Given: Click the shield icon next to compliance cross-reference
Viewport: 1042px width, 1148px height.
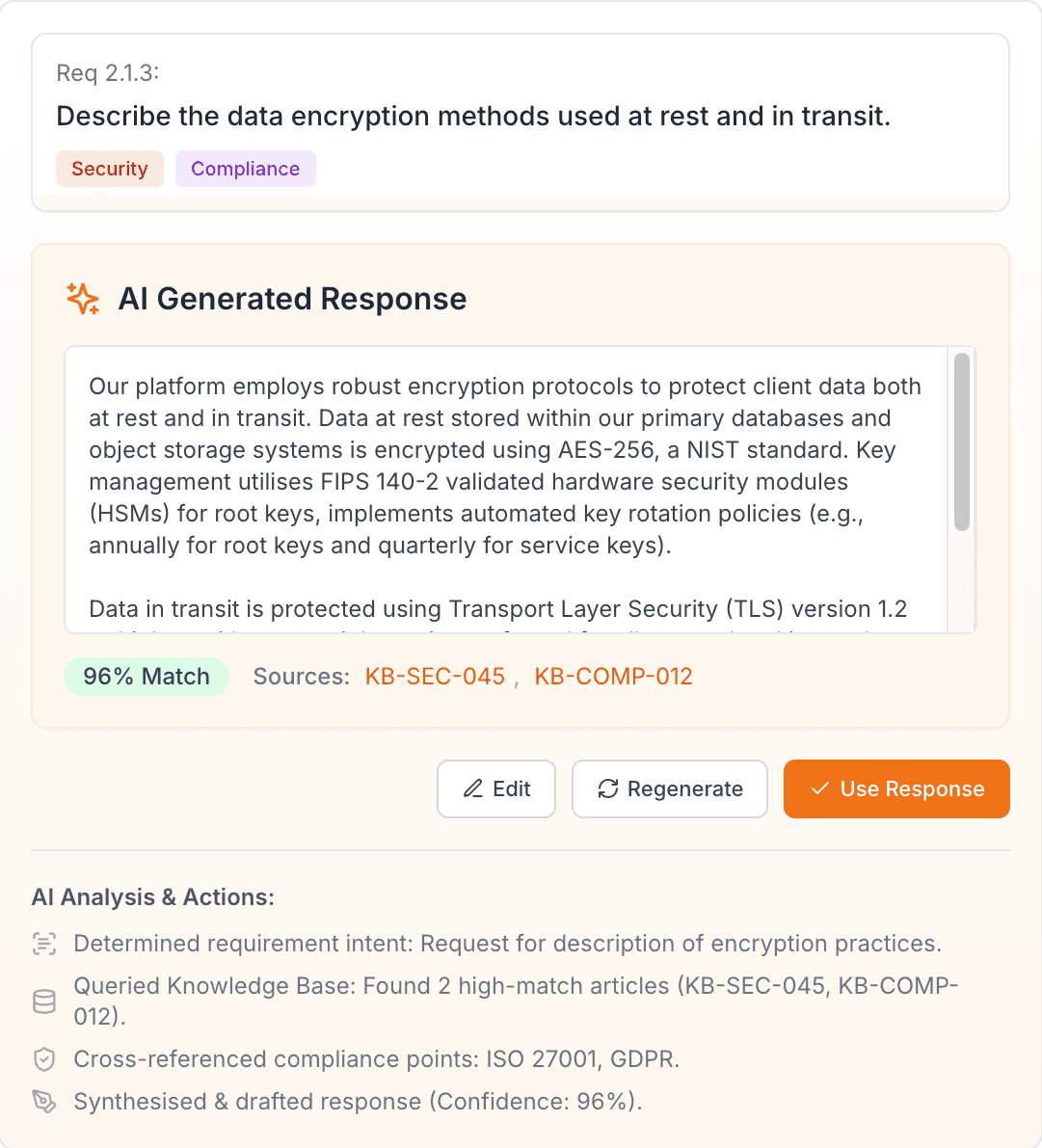Looking at the screenshot, I should [44, 1057].
